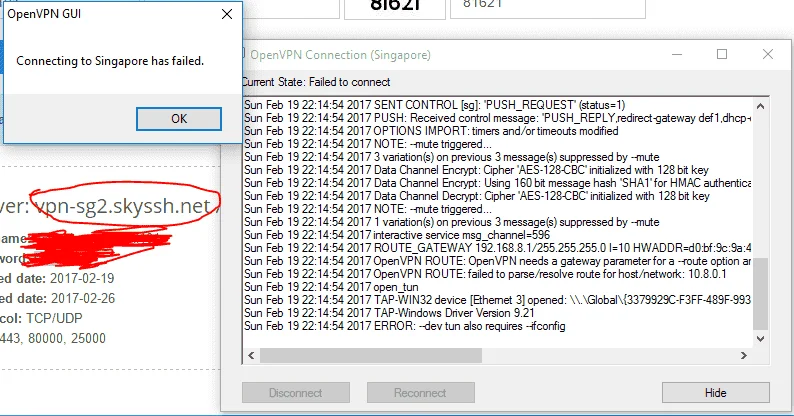The width and height of the screenshot is (794, 416).
Task: Click the input field showing 81621
Action: (x=548, y=7)
